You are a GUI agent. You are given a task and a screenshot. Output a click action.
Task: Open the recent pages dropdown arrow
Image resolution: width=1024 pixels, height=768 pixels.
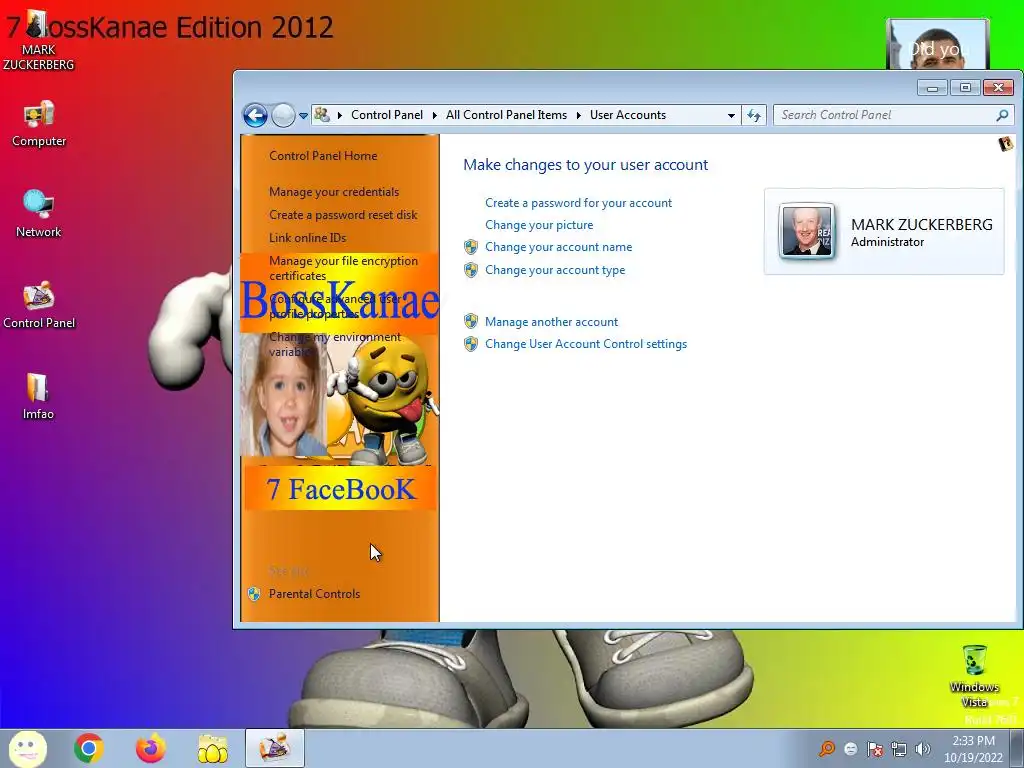304,116
